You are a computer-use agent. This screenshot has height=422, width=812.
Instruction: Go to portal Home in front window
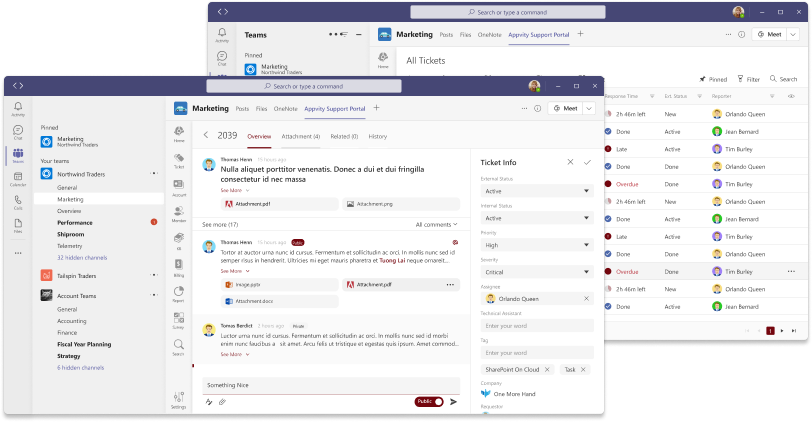point(179,134)
